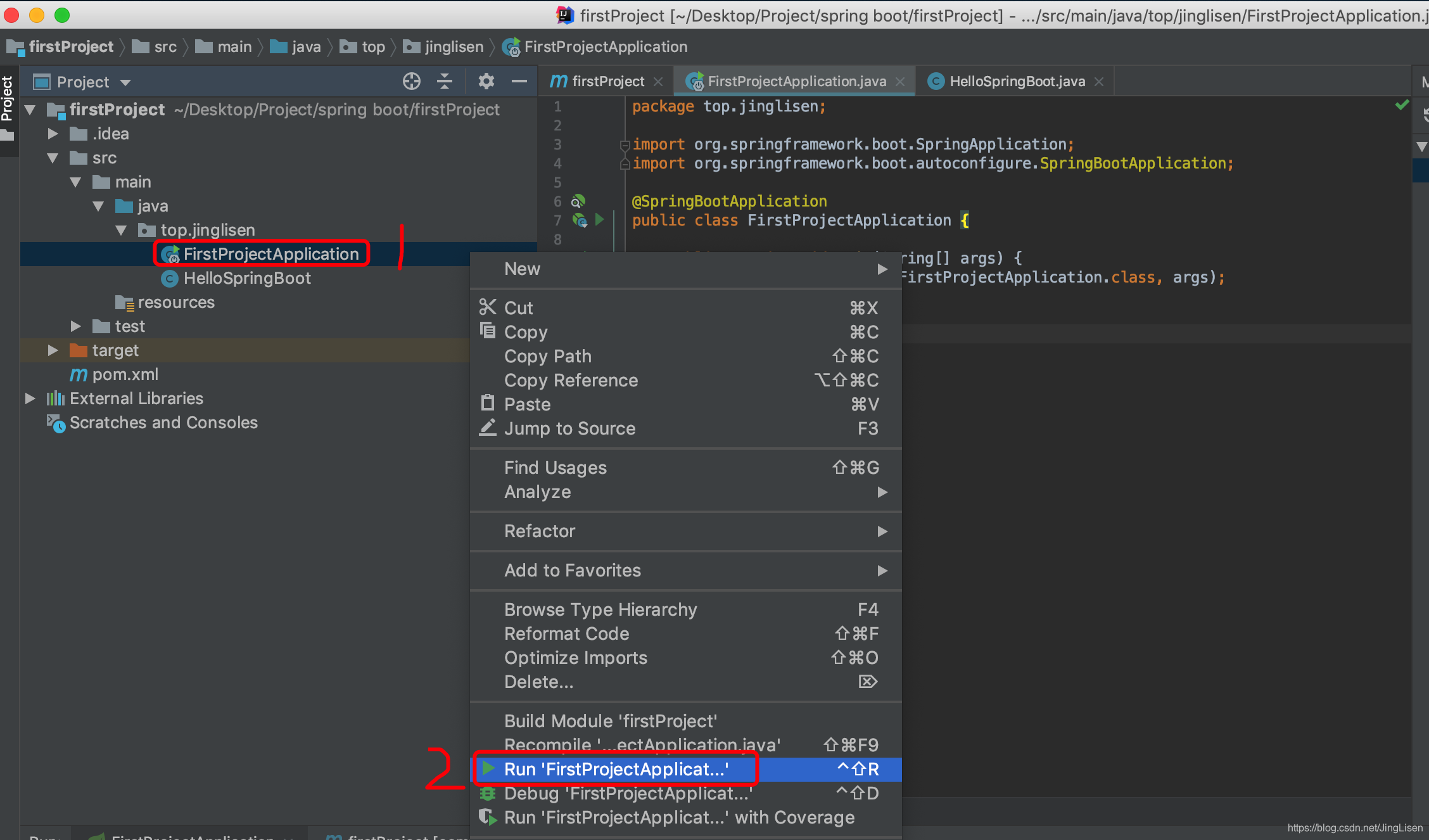Click Spring bean gutter icon on line 6
This screenshot has height=840, width=1429.
578,201
